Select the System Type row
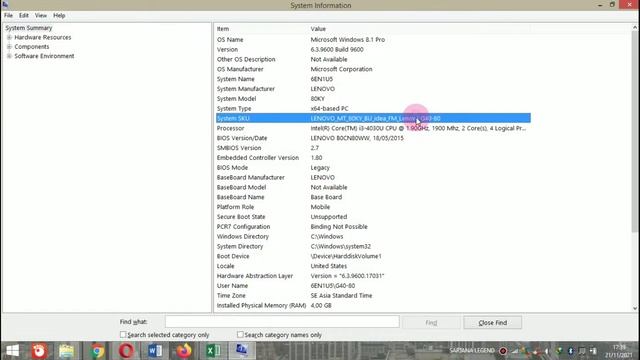640x360 pixels. [373, 108]
